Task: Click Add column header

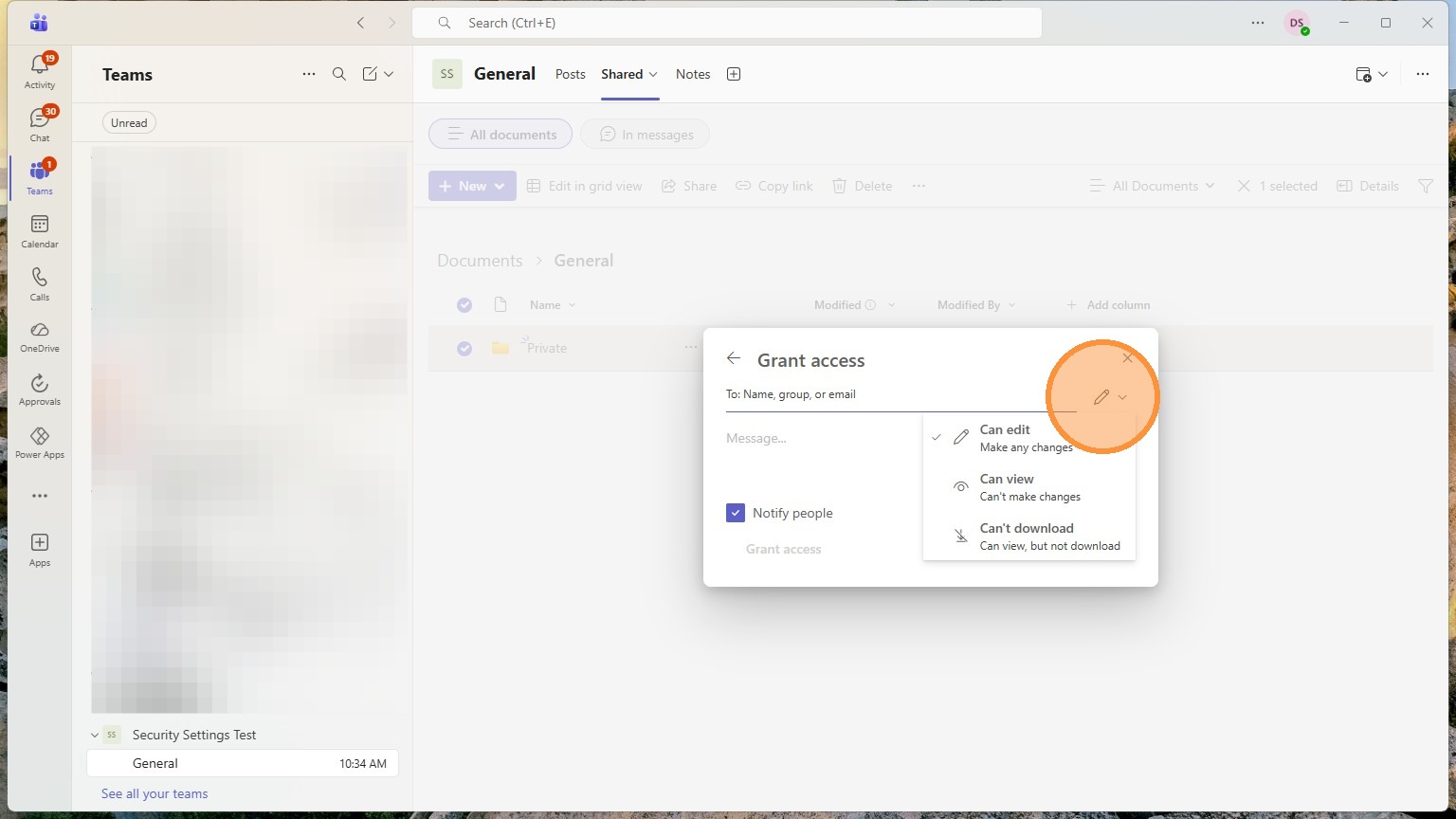Action: pos(1108,304)
